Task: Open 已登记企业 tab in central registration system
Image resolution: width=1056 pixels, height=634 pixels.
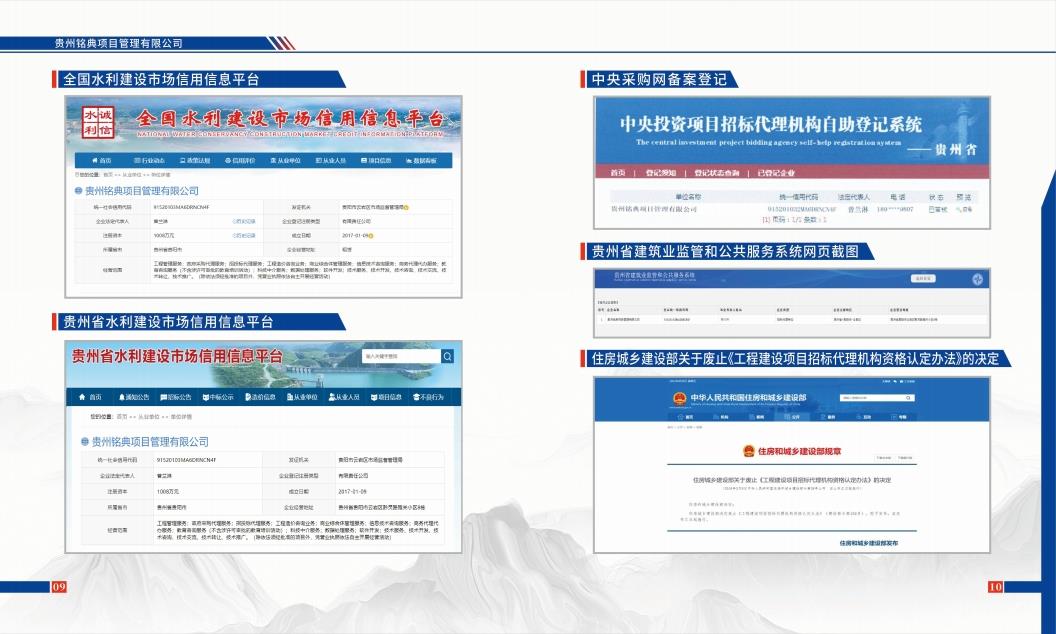Action: (x=776, y=172)
